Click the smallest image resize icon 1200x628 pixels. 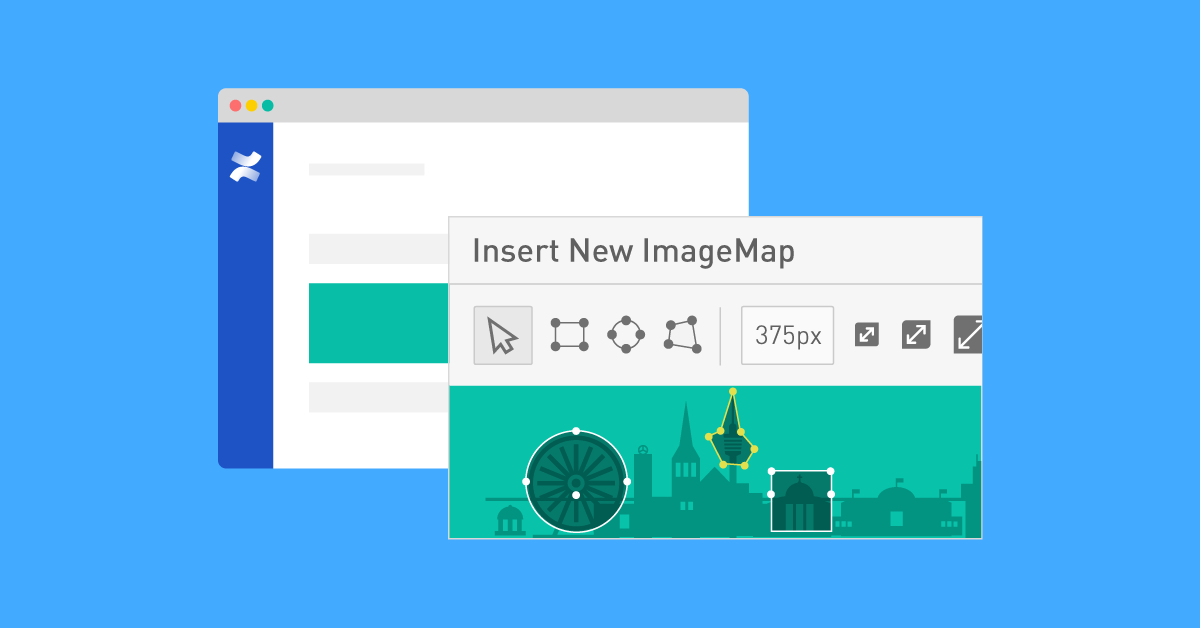(865, 335)
